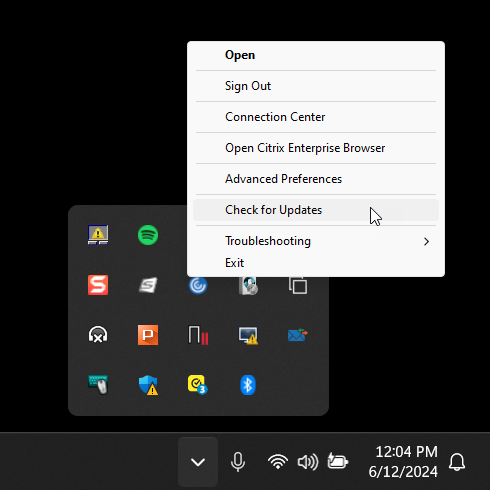Open Windows Security shield with warning icon
Screen dimensions: 490x490
click(x=148, y=385)
